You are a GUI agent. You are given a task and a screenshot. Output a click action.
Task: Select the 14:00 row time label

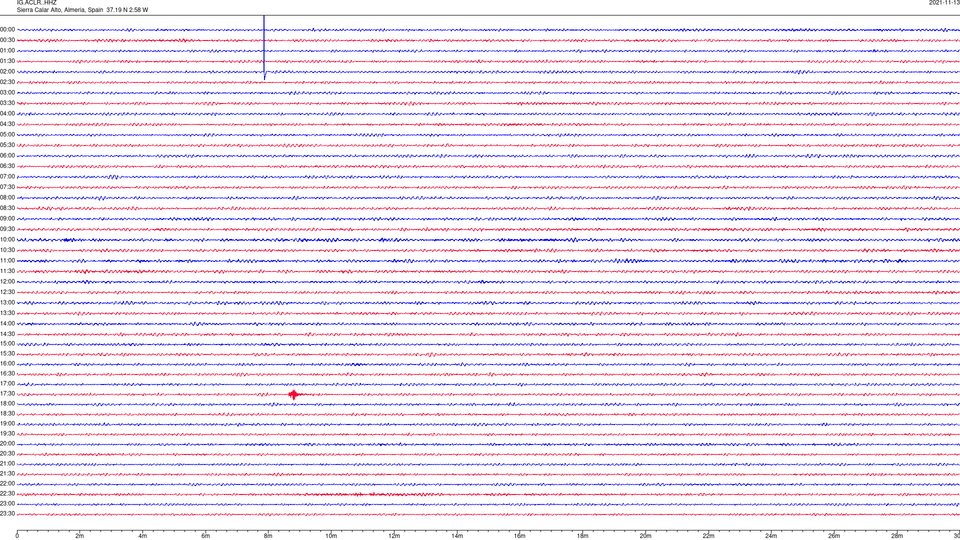[7, 323]
